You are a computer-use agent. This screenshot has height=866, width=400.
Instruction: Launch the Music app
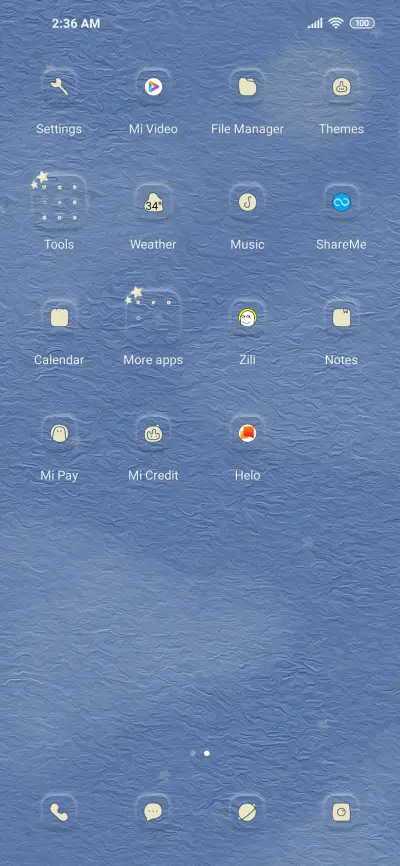point(247,203)
